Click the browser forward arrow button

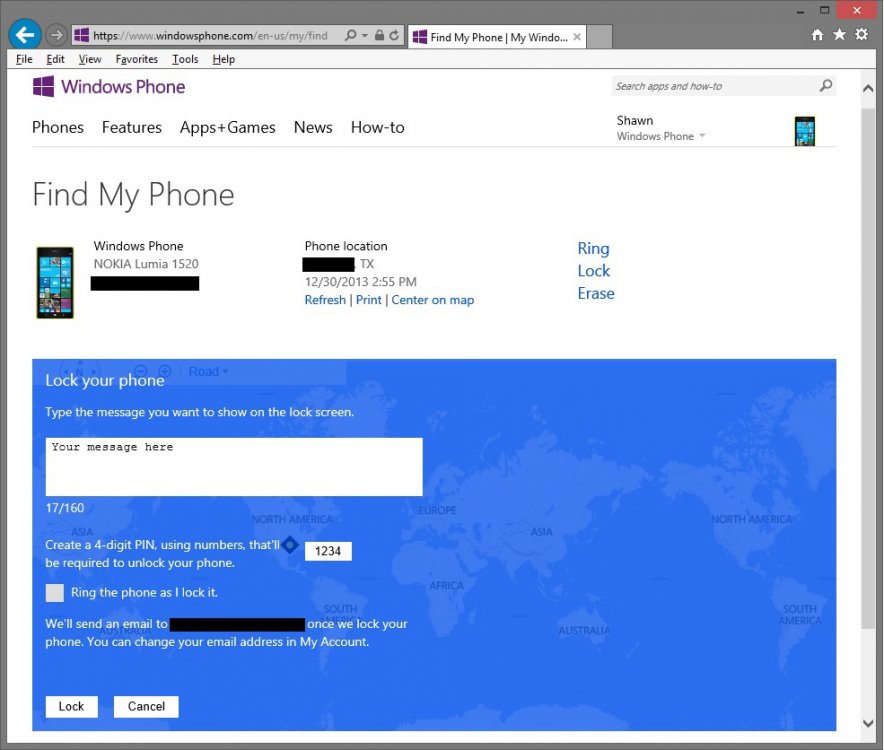(x=56, y=36)
